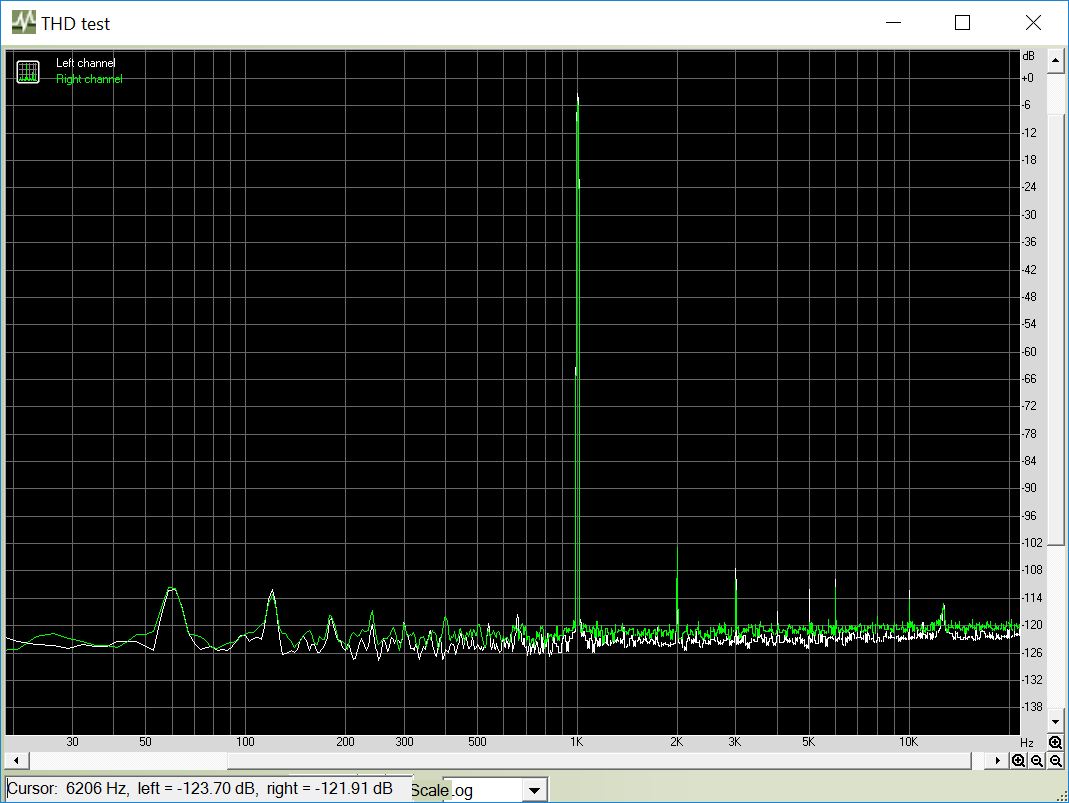Click the 1K frequency axis label
This screenshot has height=803, width=1069.
click(x=577, y=742)
